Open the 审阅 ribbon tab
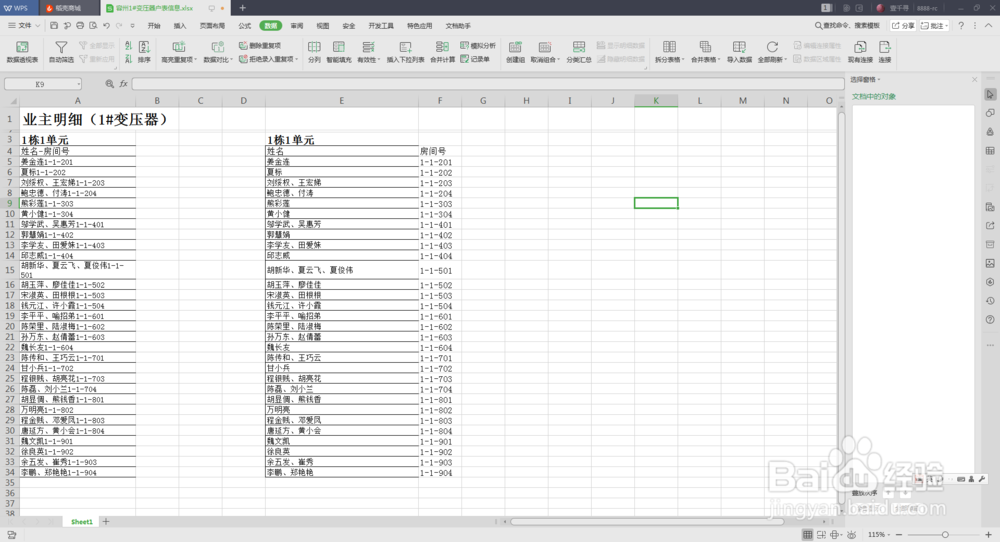This screenshot has height=542, width=1000. pos(297,26)
